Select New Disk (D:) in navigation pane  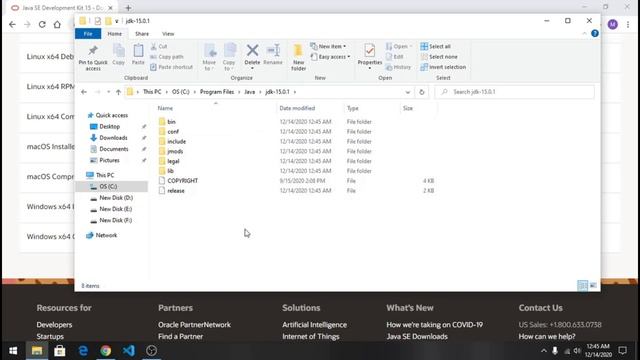(x=116, y=198)
